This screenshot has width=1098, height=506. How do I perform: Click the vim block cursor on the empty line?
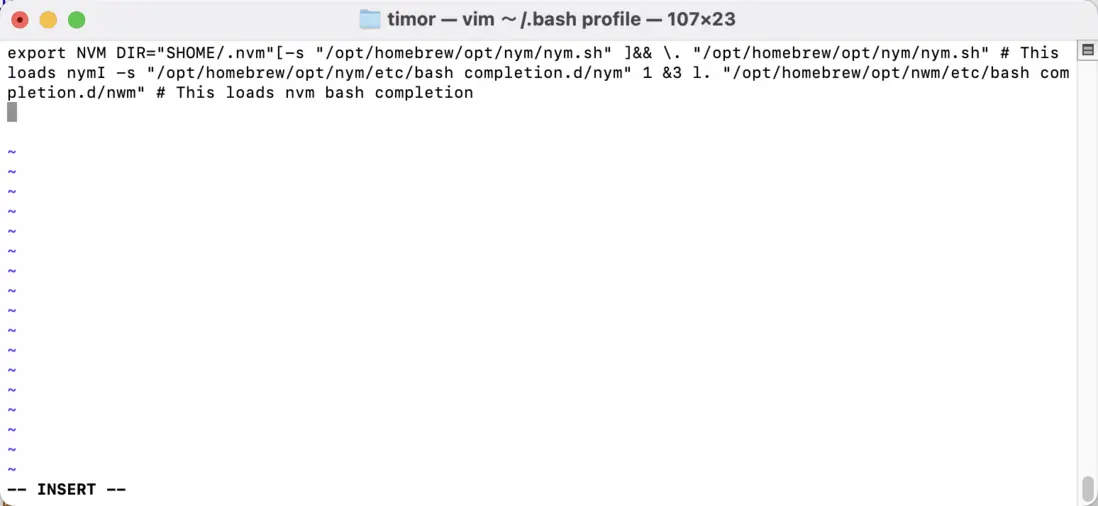pos(12,112)
